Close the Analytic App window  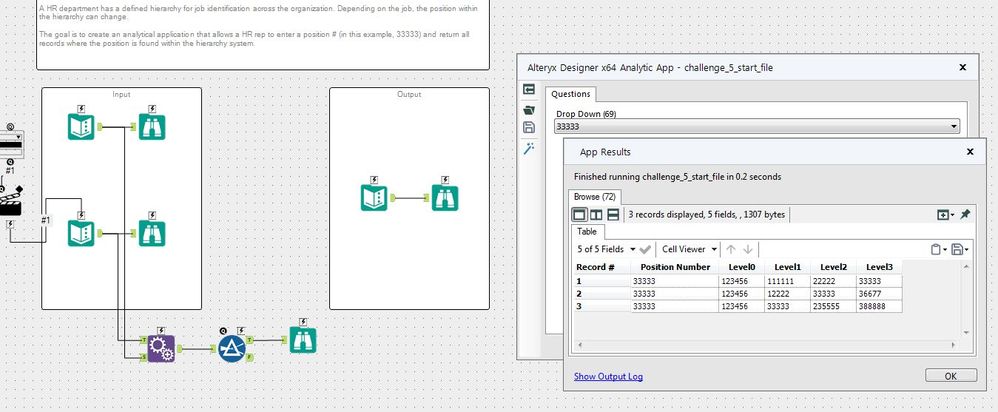(x=962, y=67)
